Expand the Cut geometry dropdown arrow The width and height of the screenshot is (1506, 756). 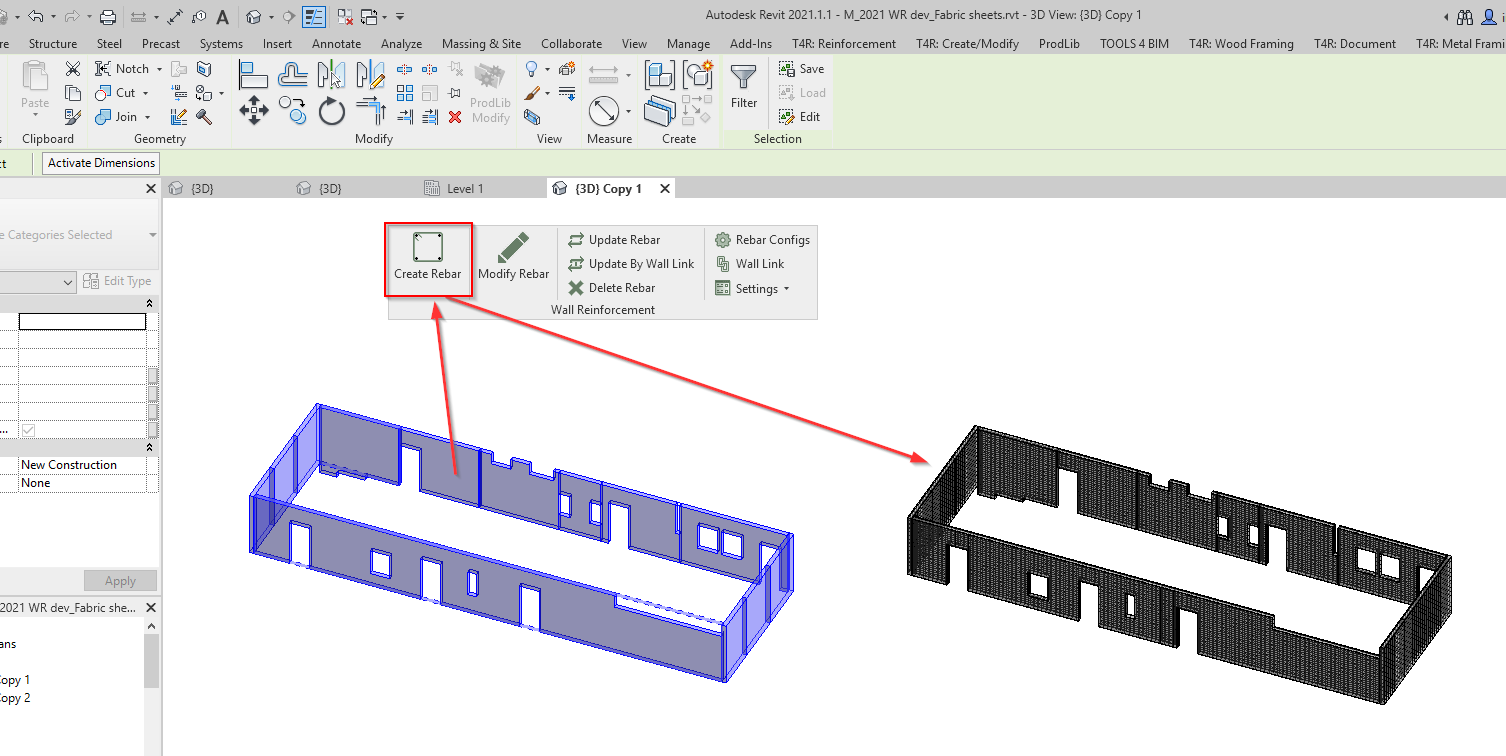(x=146, y=93)
